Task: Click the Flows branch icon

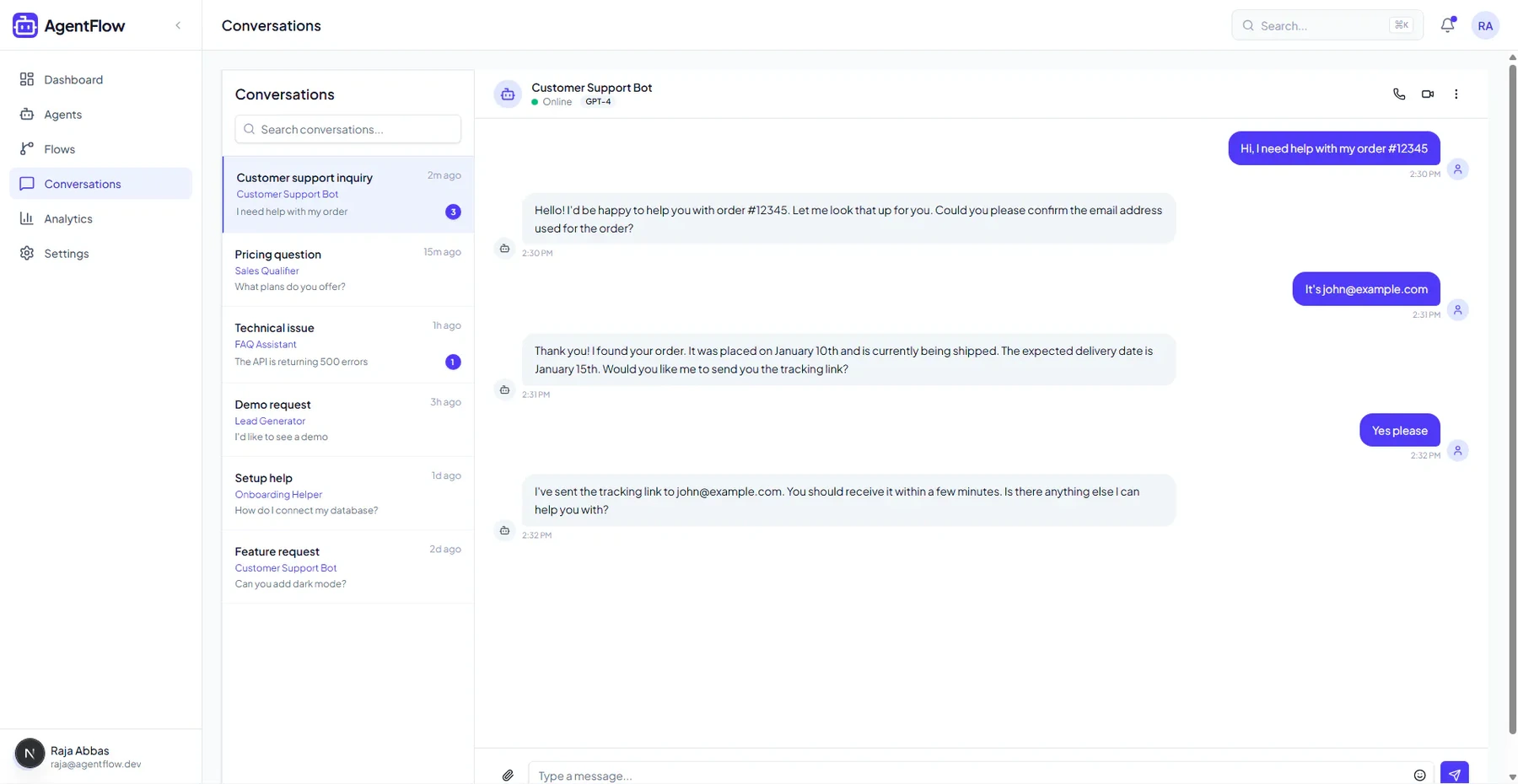Action: tap(27, 148)
